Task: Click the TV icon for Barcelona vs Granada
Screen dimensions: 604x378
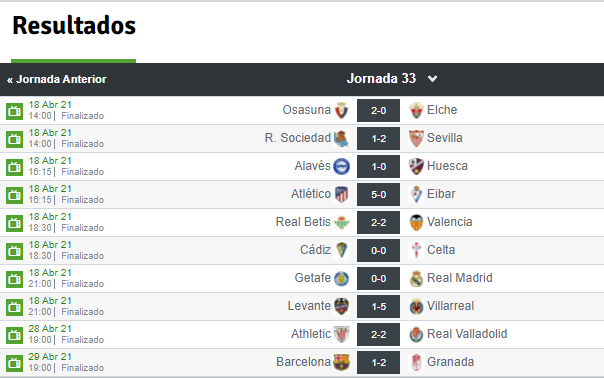Action: (x=15, y=364)
